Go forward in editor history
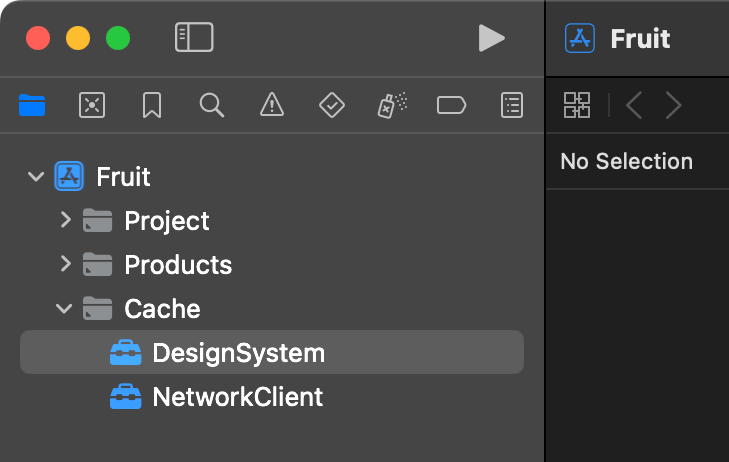 point(673,105)
